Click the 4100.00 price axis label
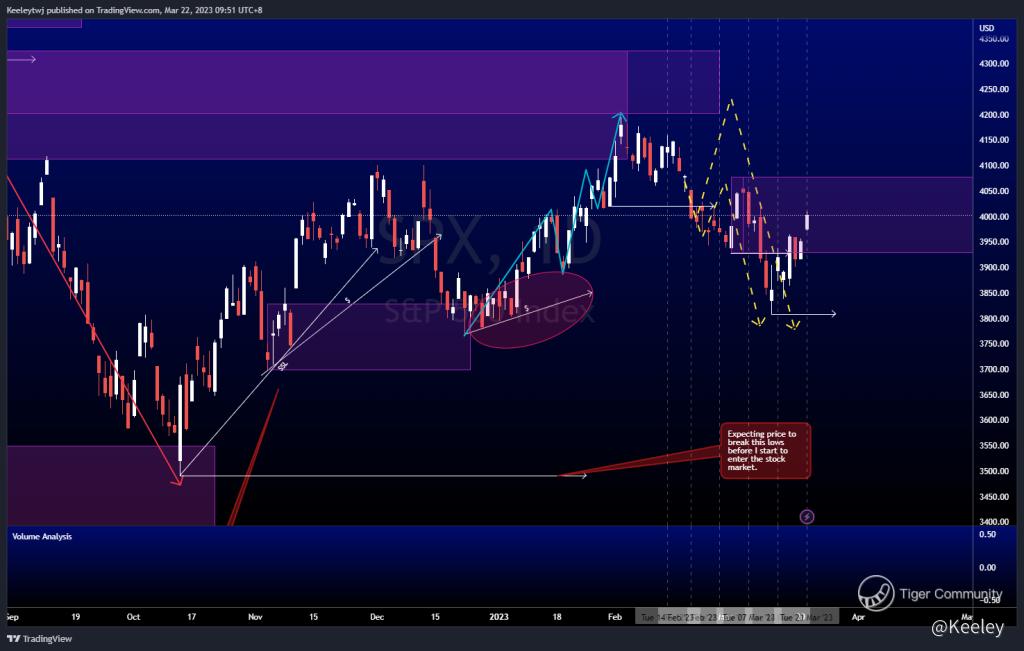1024x651 pixels. (x=993, y=166)
